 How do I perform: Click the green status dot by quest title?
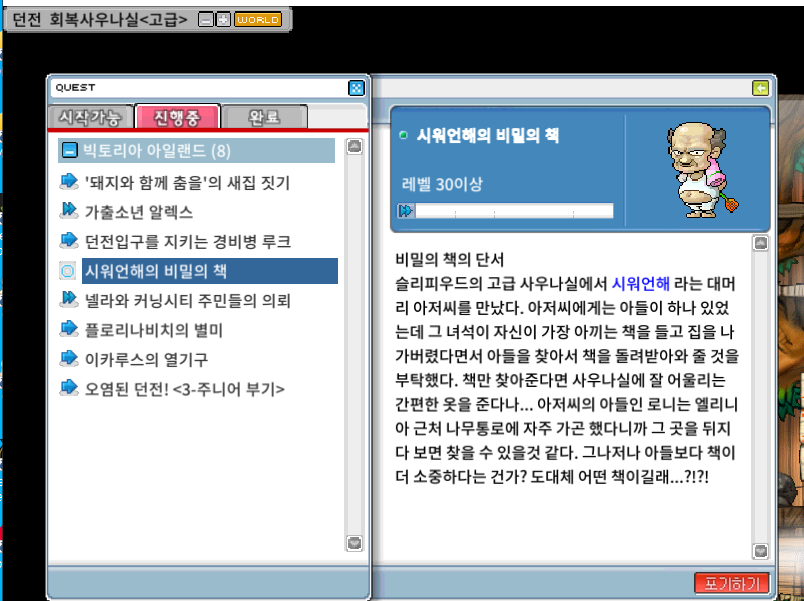[404, 135]
